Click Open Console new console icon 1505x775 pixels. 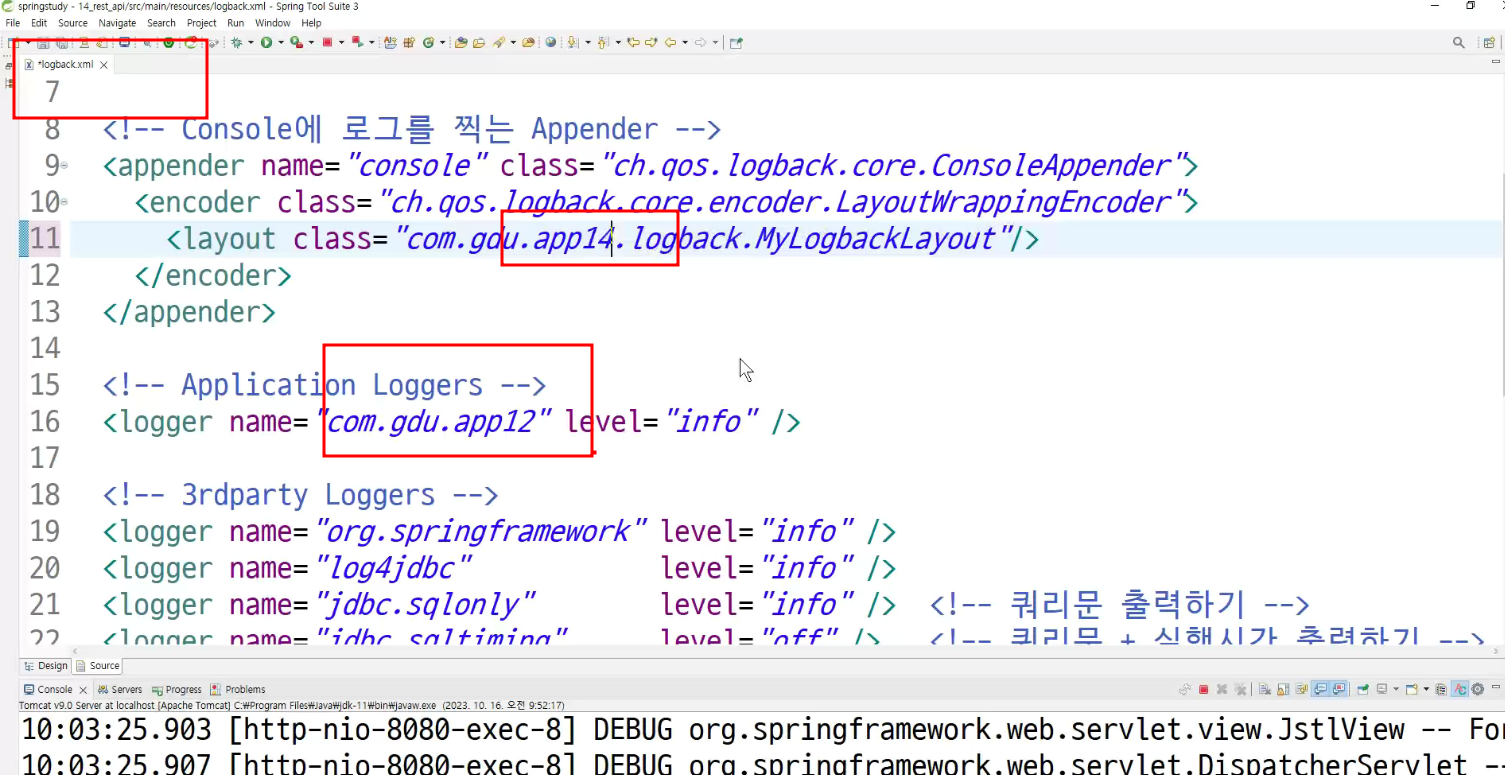point(1411,689)
